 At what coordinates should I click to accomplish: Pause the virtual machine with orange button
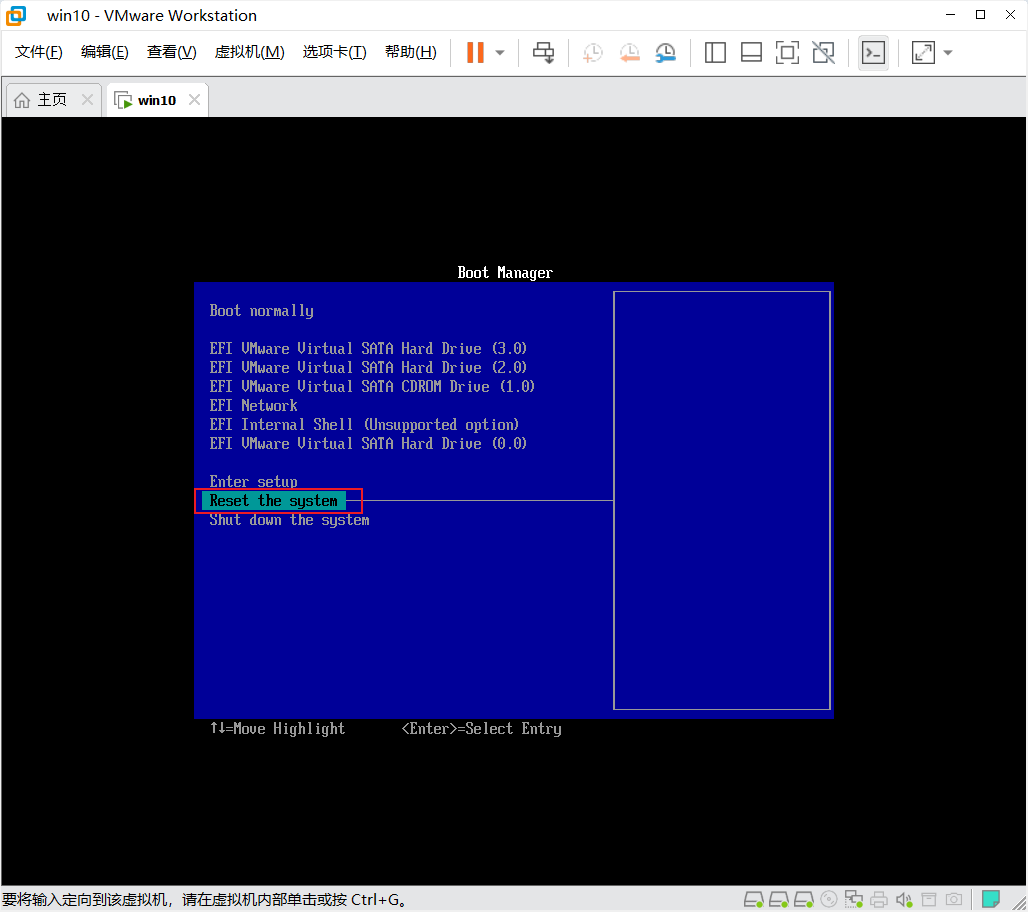[x=475, y=52]
